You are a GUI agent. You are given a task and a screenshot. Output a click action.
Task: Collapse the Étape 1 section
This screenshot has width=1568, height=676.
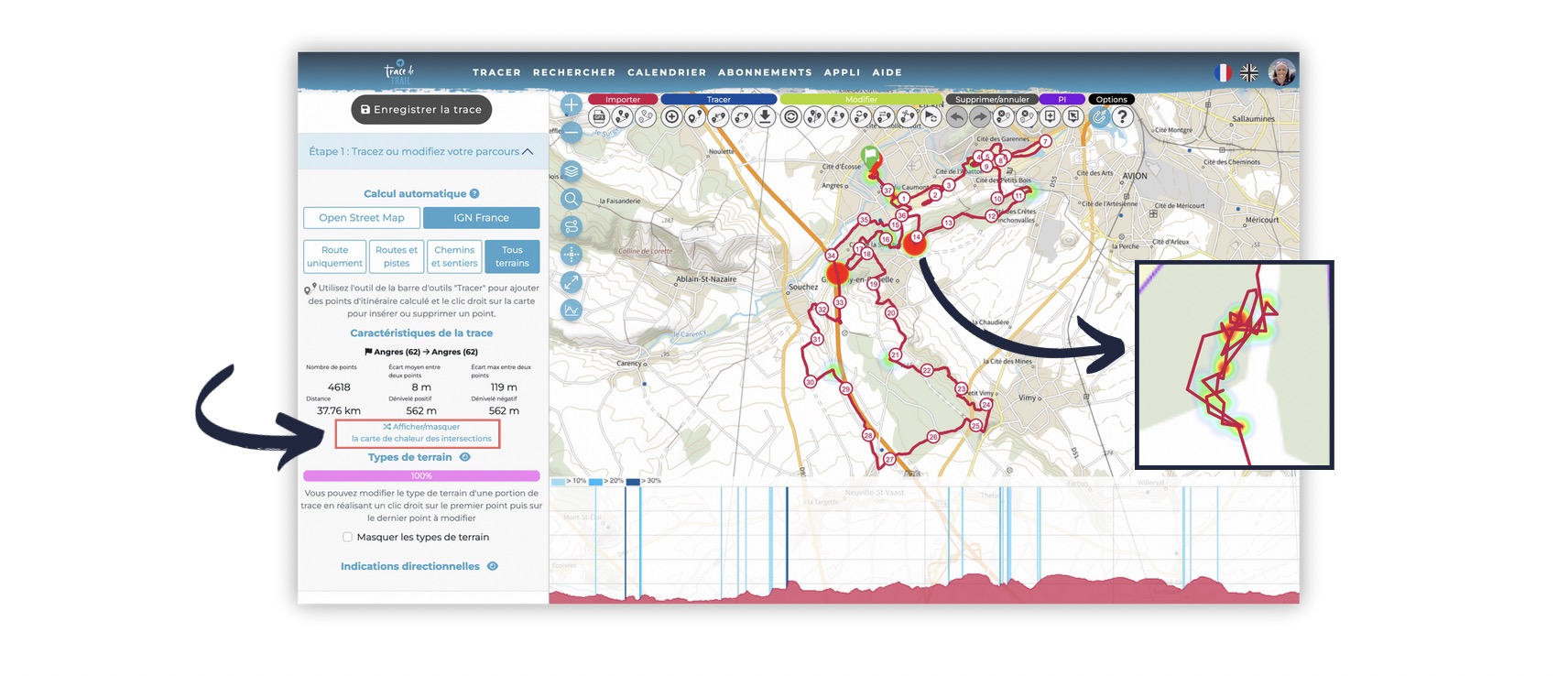(x=528, y=152)
